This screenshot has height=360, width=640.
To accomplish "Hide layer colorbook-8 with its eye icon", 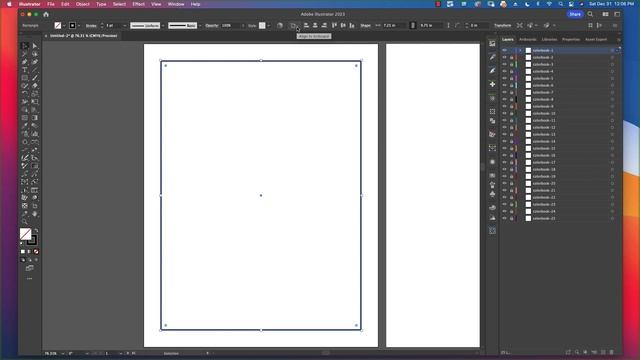I will 504,99.
